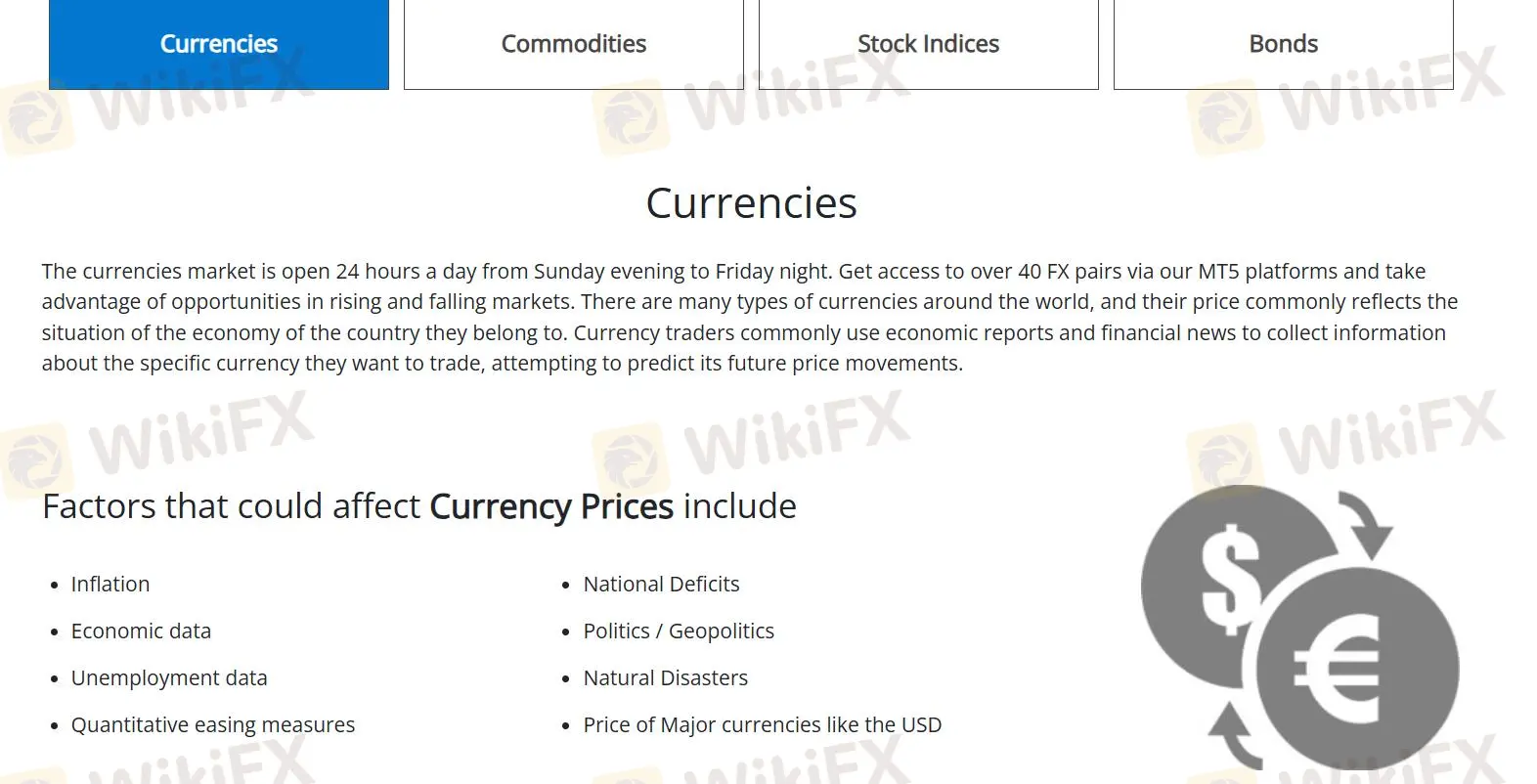Click the Natural Disasters list item
Image resolution: width=1537 pixels, height=784 pixels.
coord(665,678)
